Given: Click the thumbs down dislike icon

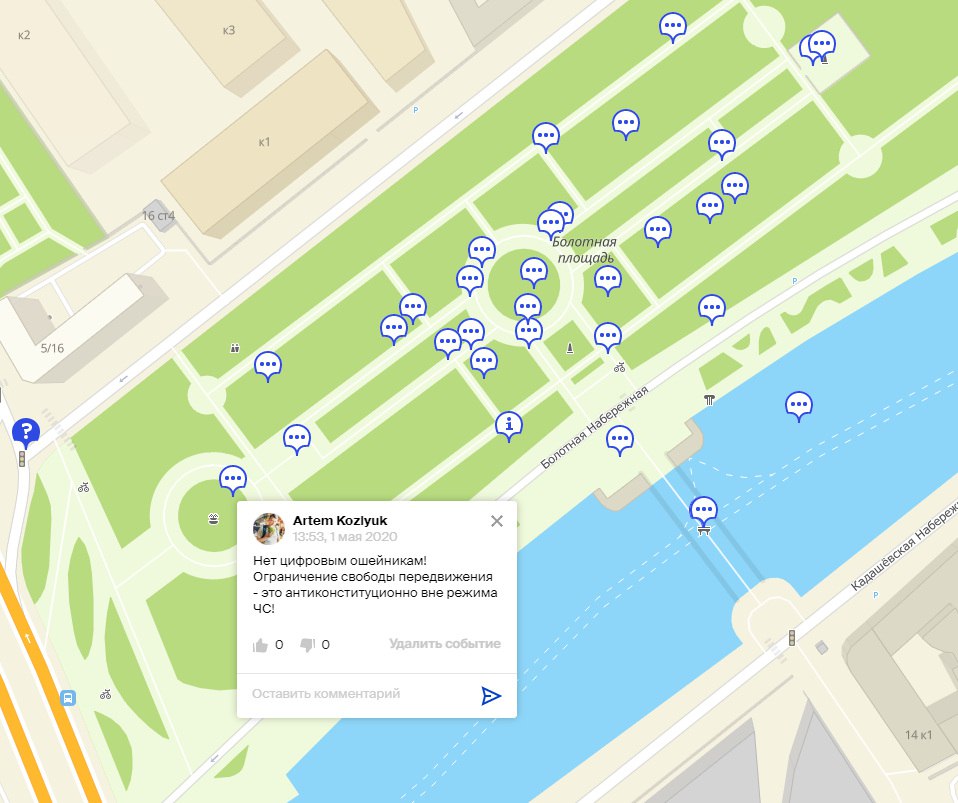Looking at the screenshot, I should click(x=307, y=645).
